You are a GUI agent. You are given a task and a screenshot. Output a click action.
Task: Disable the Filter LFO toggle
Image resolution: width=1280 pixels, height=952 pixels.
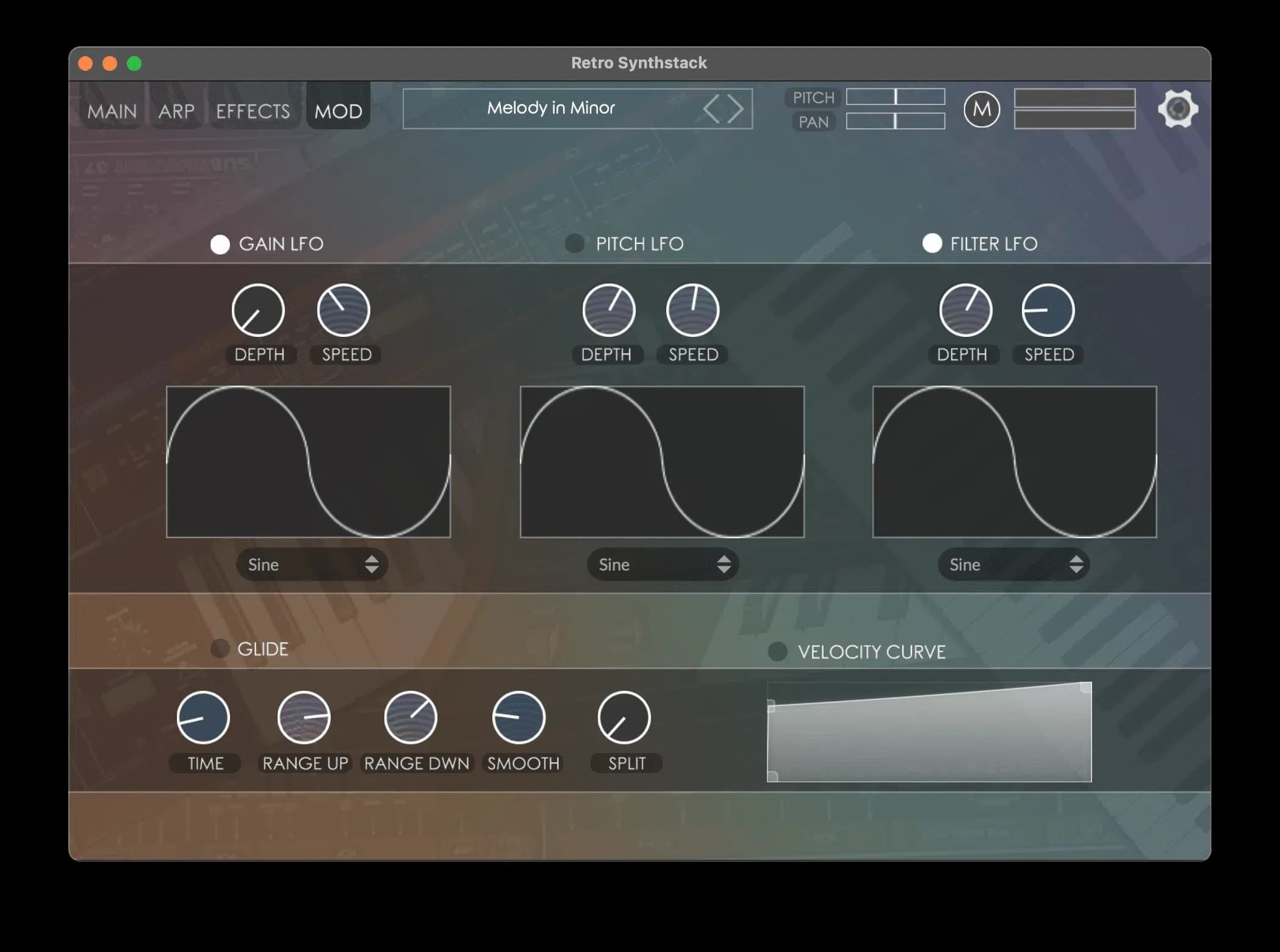[x=932, y=243]
